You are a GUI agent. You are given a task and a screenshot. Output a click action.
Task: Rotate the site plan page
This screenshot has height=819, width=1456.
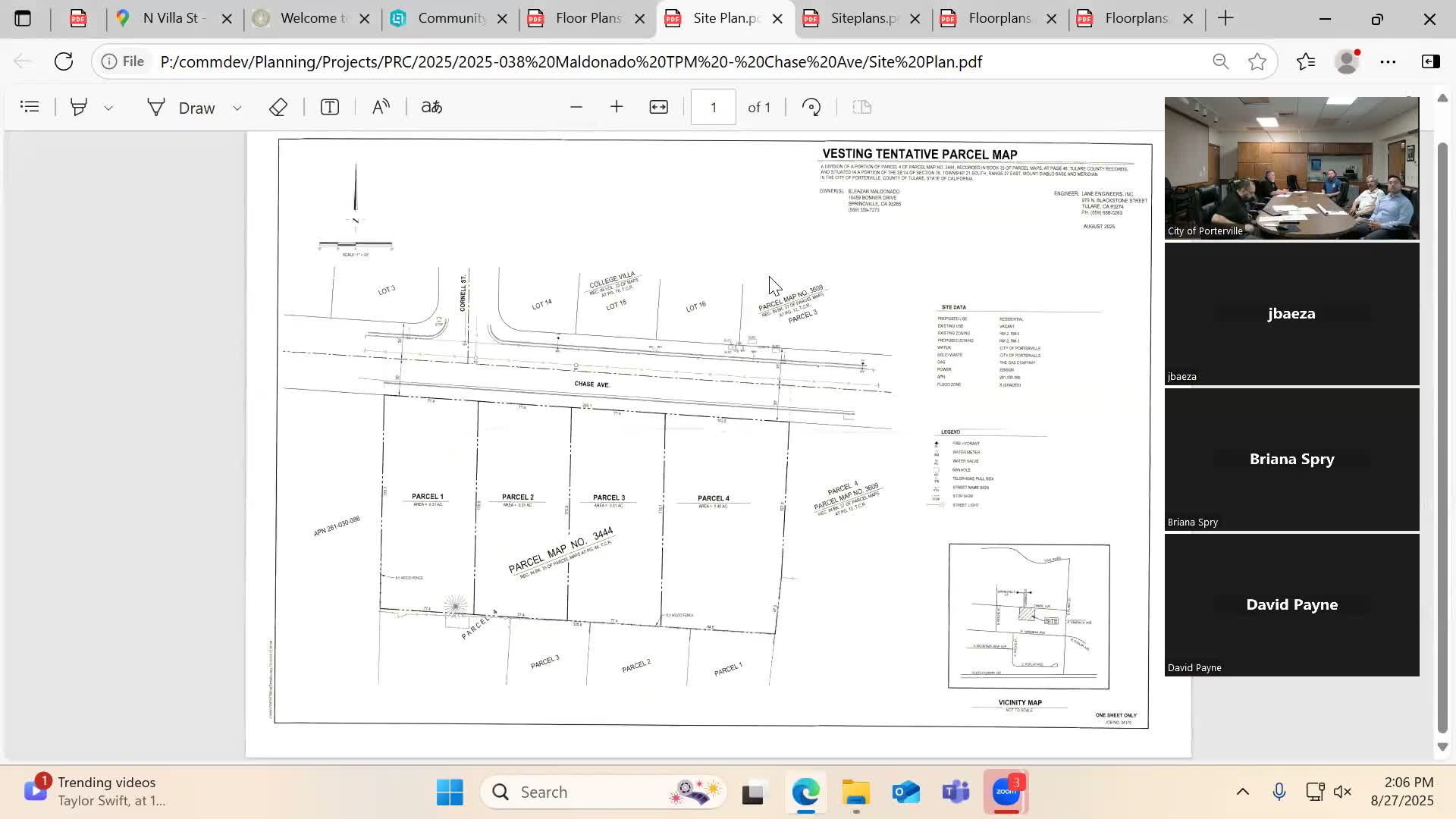[x=811, y=106]
